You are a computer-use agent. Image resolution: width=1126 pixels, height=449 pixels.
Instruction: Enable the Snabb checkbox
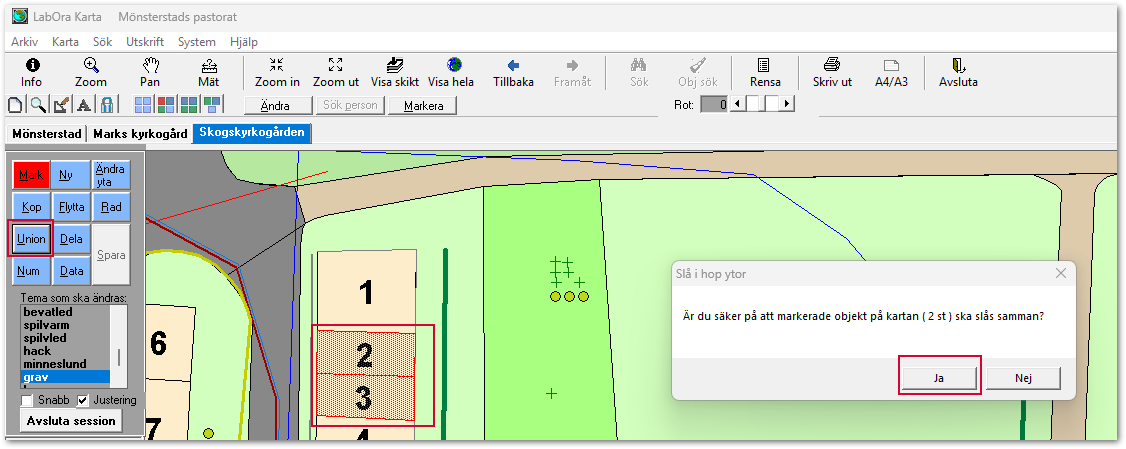click(27, 400)
